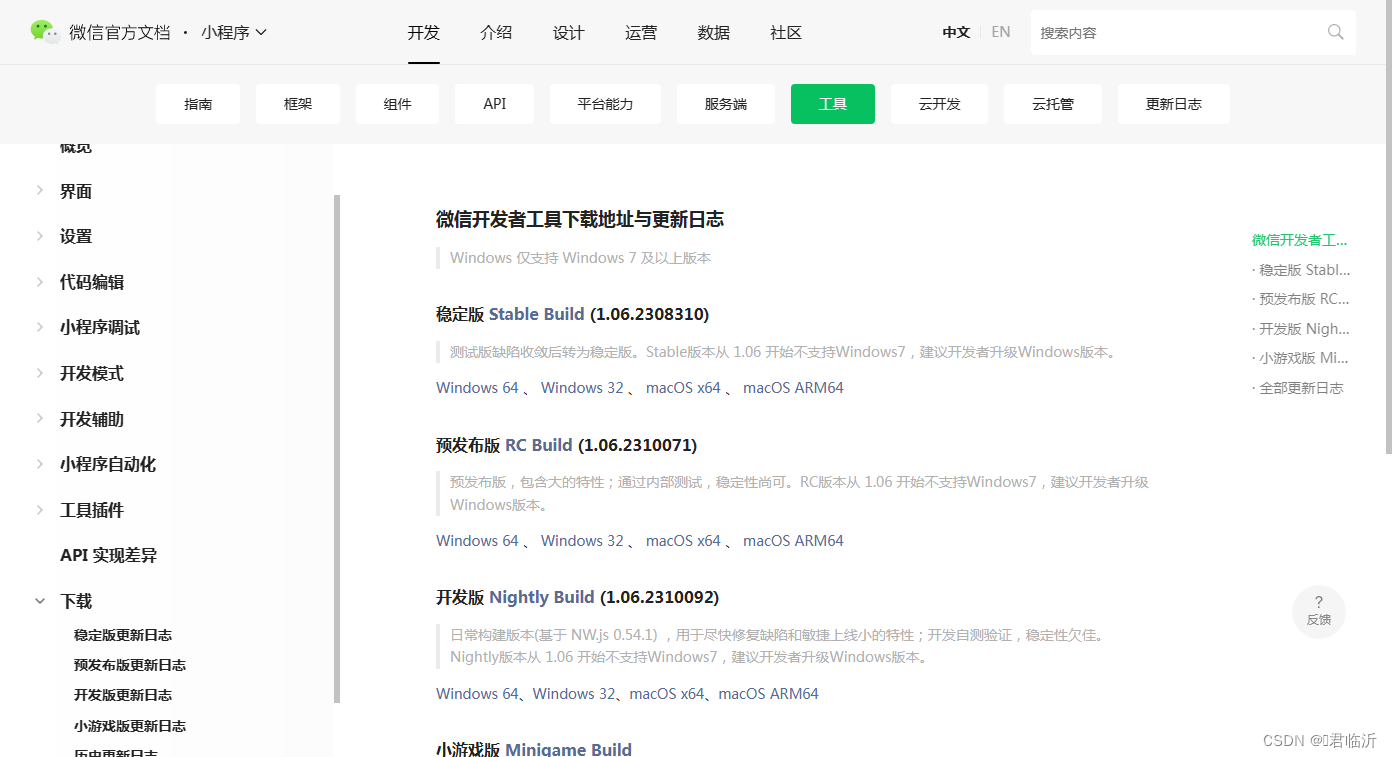Viewport: 1392px width, 757px height.
Task: Open the Minigame Build link
Action: (568, 749)
